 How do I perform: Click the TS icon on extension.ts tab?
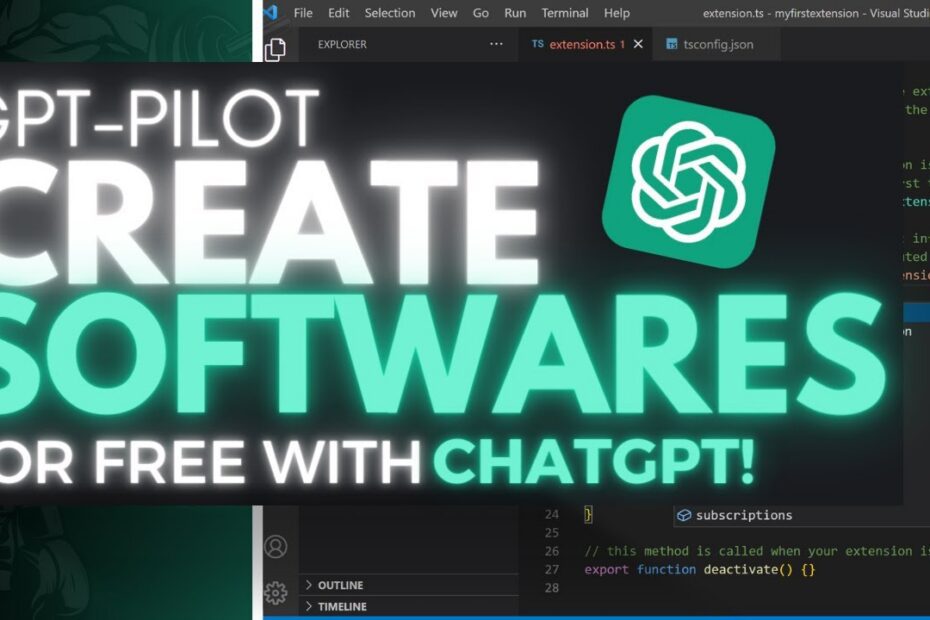pos(537,44)
